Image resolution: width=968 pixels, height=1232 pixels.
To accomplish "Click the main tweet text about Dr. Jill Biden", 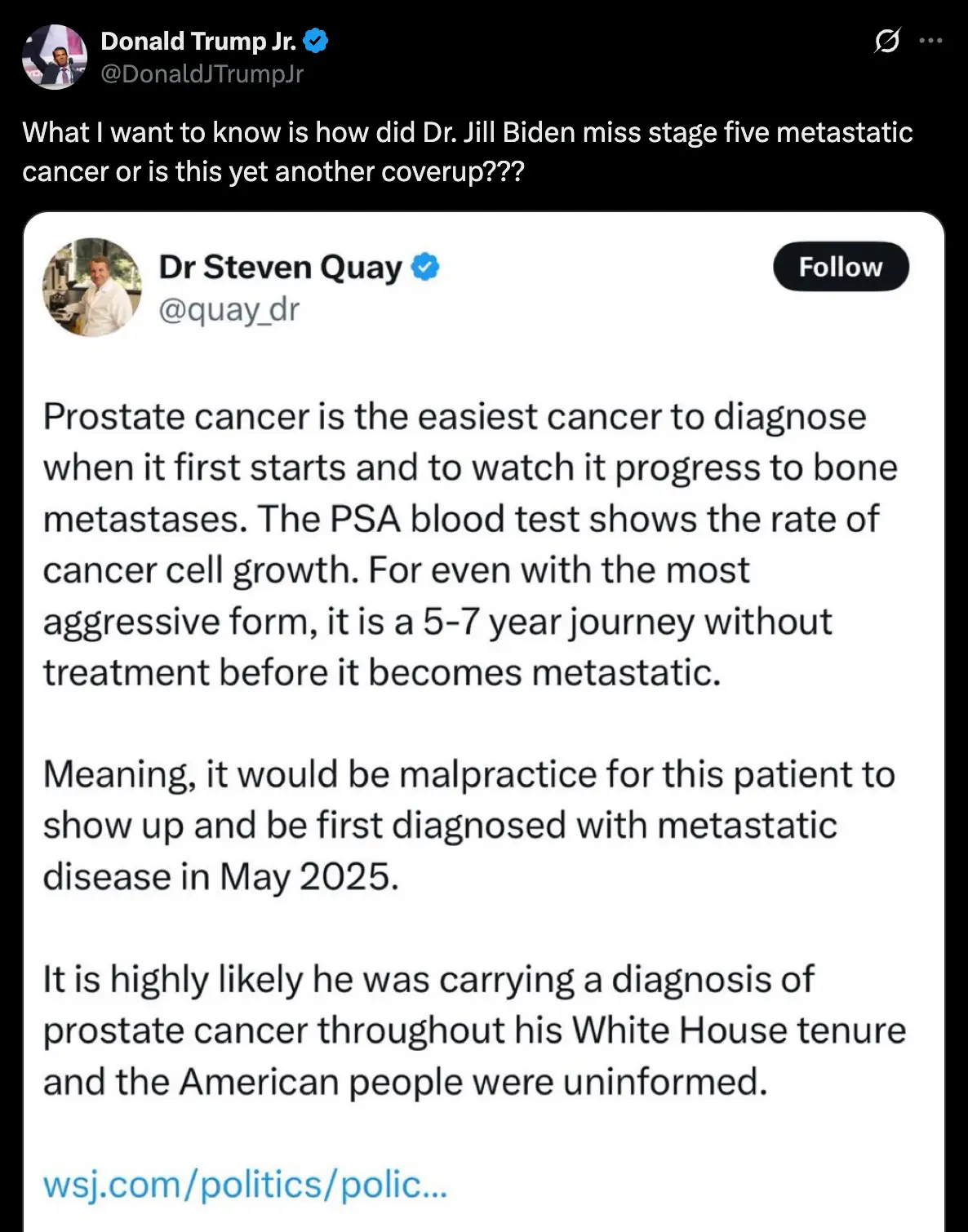I will point(467,152).
